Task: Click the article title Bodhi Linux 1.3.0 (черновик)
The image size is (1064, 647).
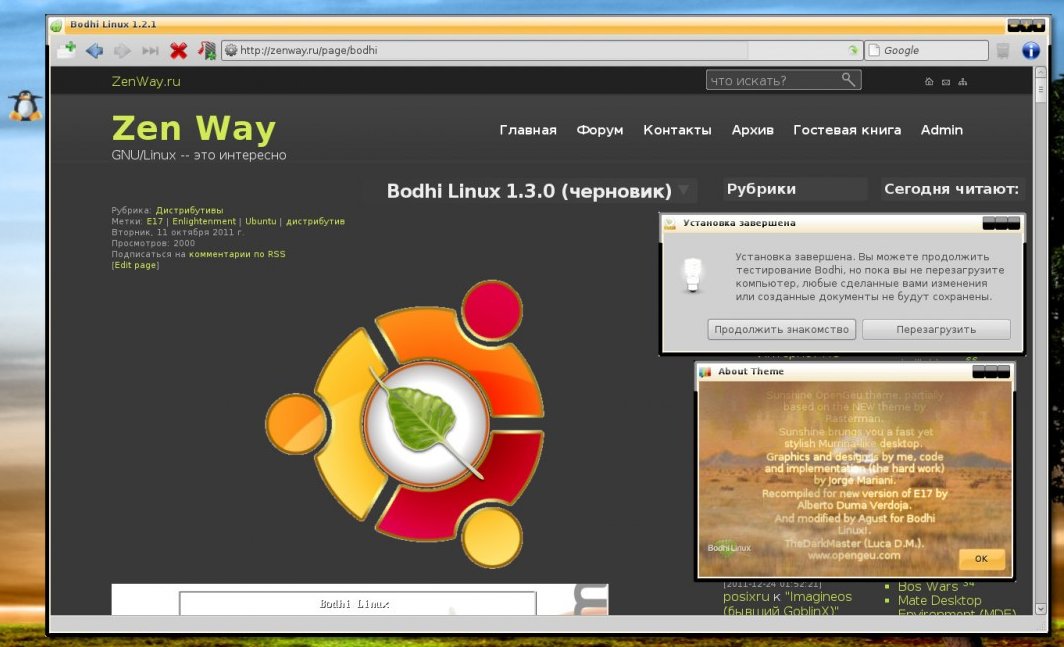Action: point(529,191)
